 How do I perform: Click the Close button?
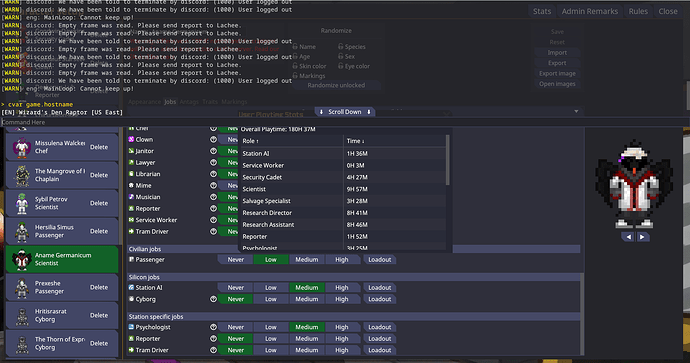pyautogui.click(x=668, y=11)
